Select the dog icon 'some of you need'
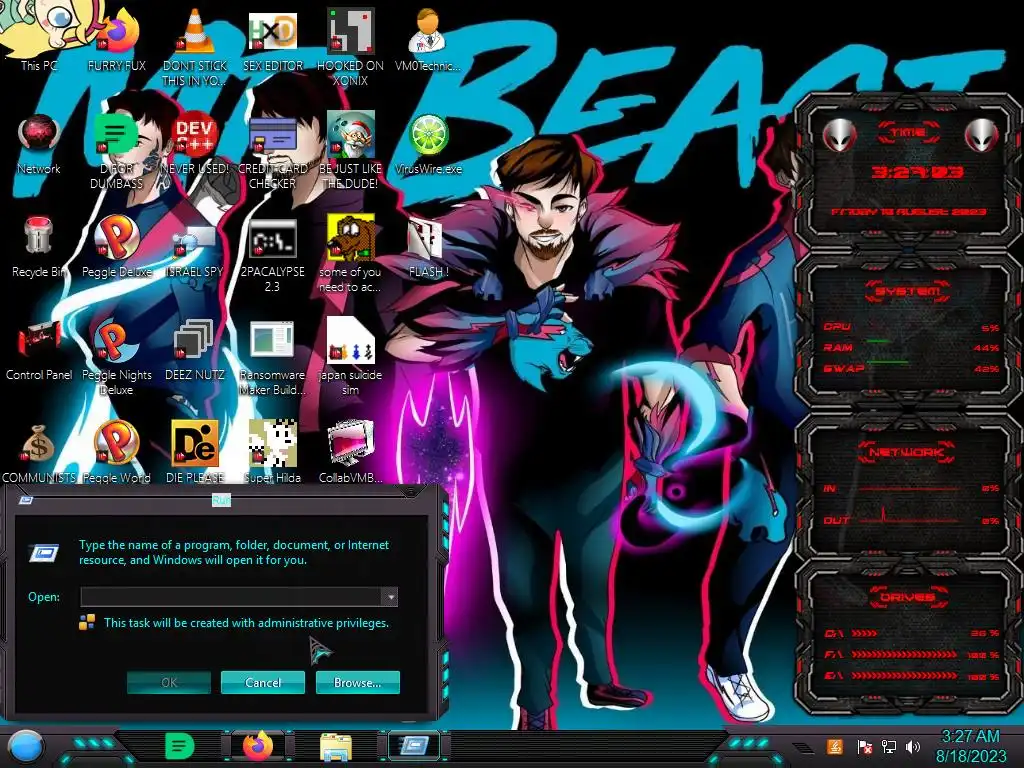Image resolution: width=1024 pixels, height=768 pixels. pos(351,255)
